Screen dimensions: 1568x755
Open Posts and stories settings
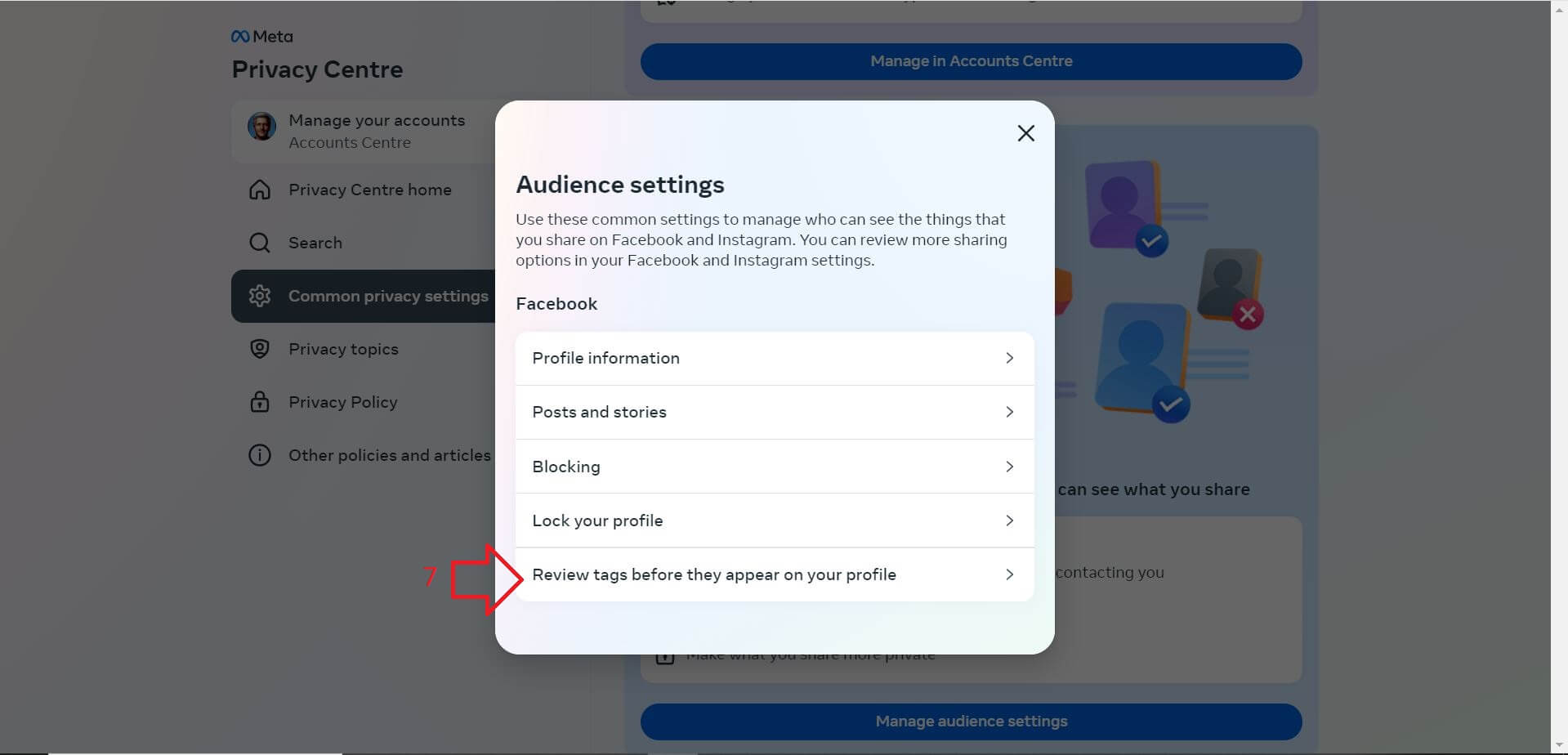point(775,412)
